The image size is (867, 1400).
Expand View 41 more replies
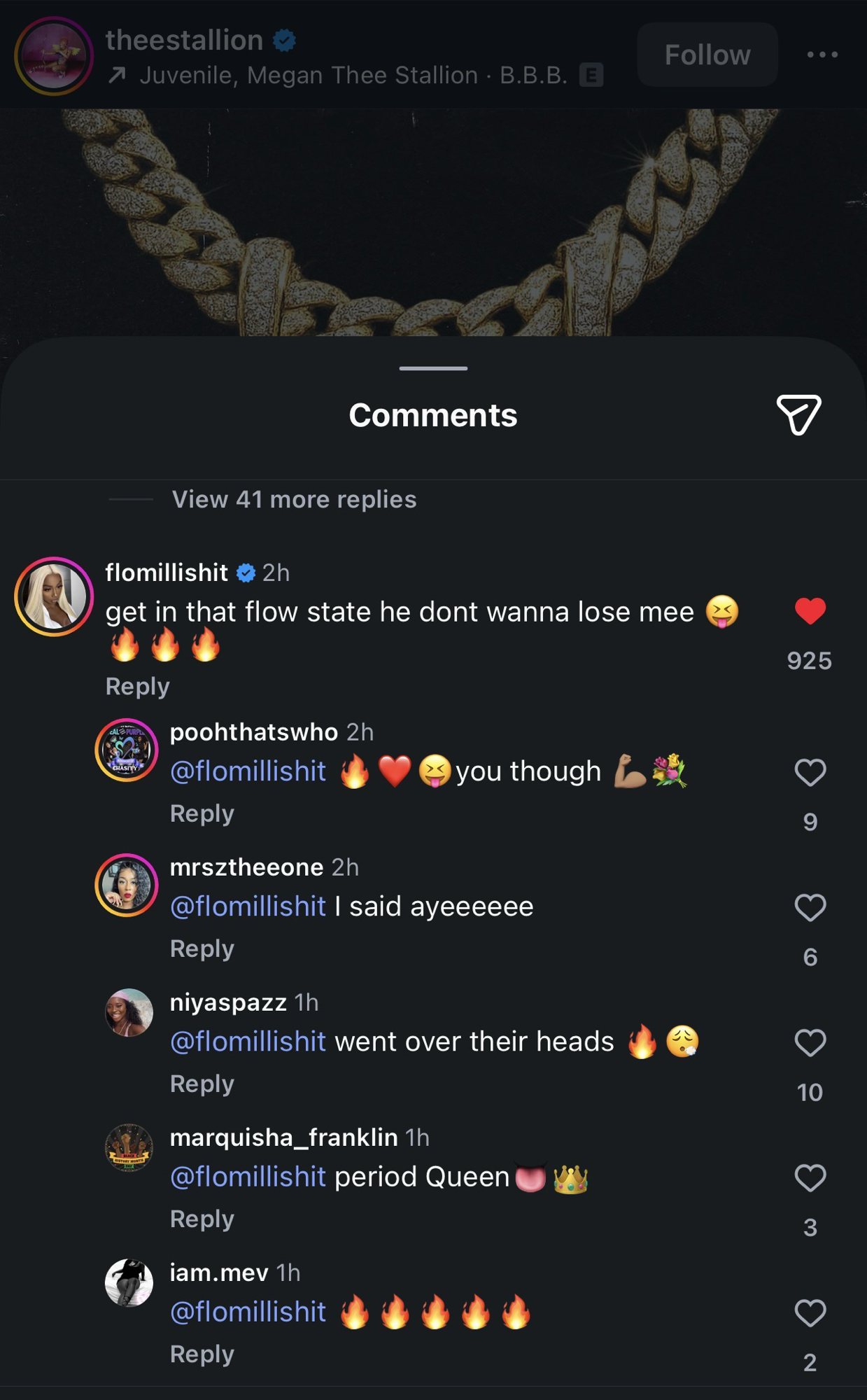(x=294, y=499)
